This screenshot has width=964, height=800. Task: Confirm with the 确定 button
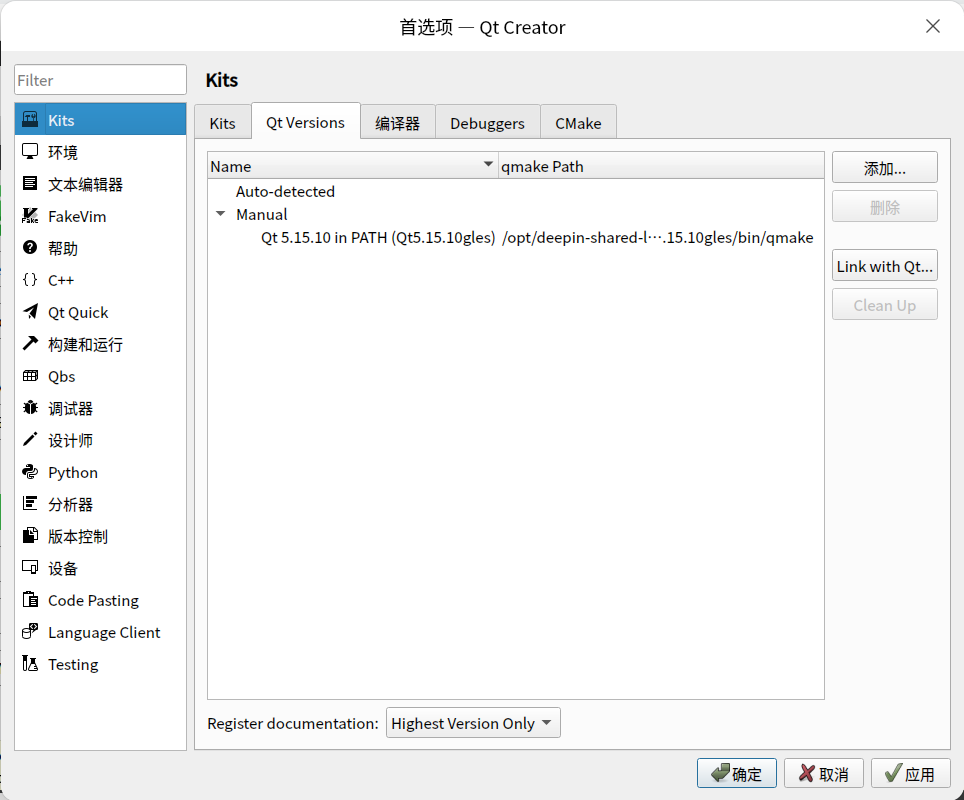(x=737, y=774)
